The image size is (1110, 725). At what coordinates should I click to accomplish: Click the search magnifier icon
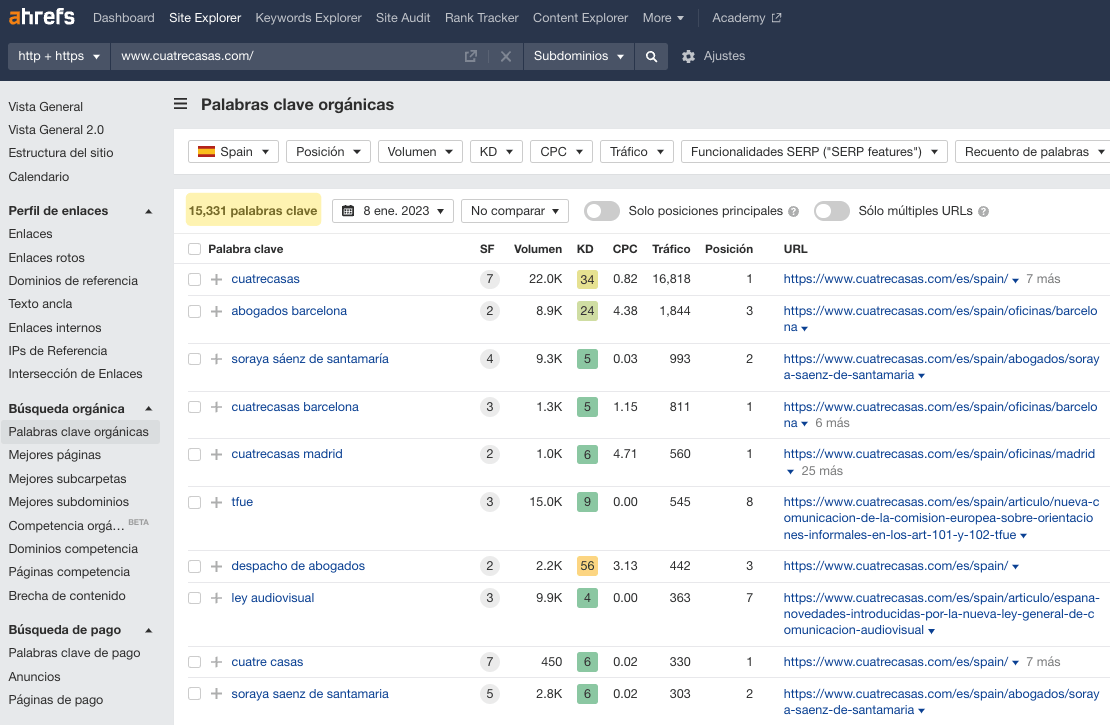(x=650, y=56)
